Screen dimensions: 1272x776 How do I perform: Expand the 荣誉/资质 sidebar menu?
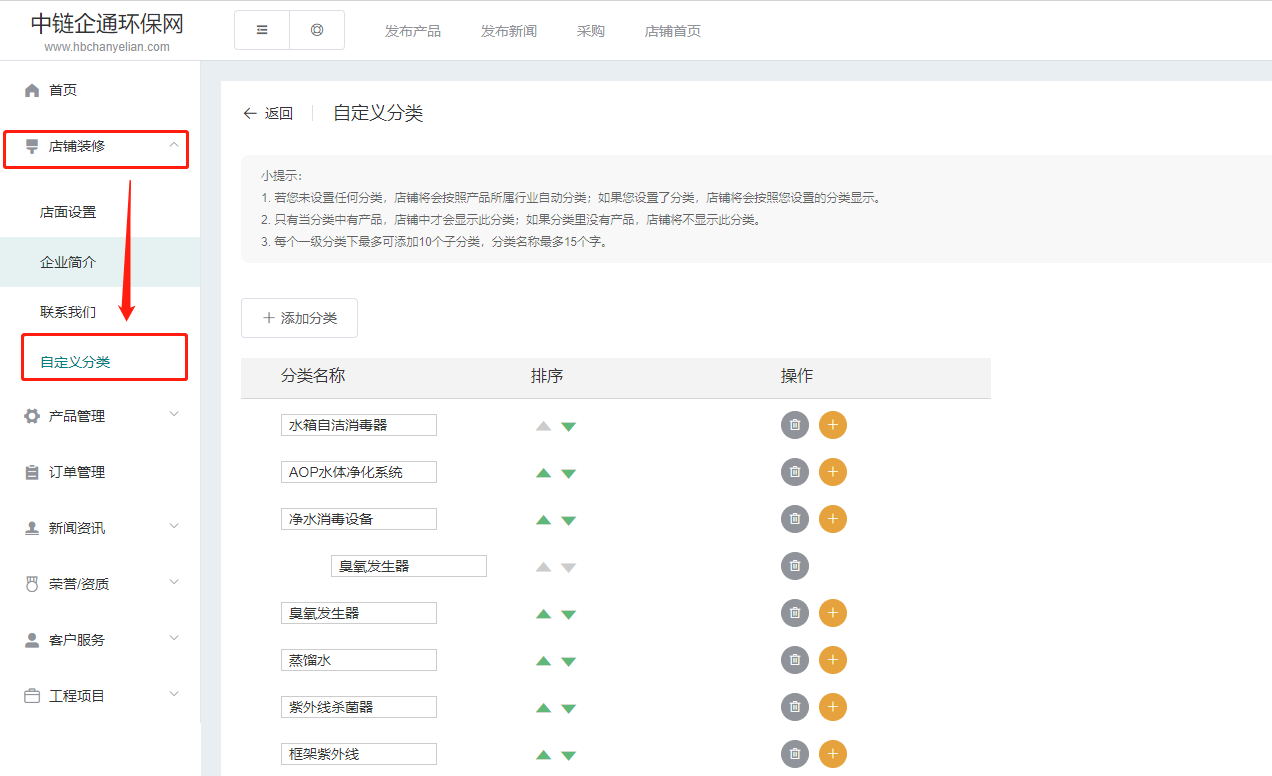[x=100, y=584]
